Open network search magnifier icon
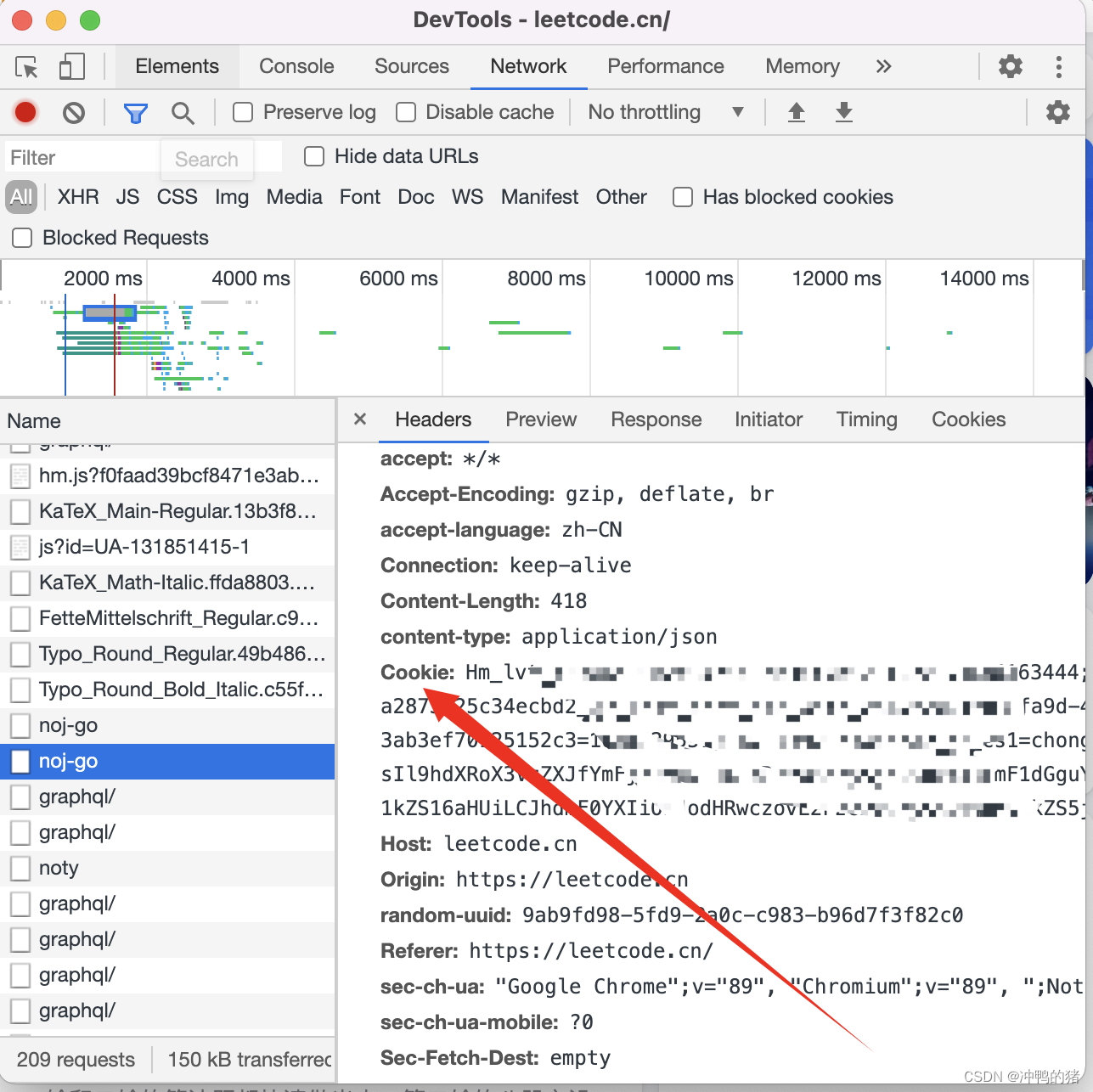 coord(183,113)
